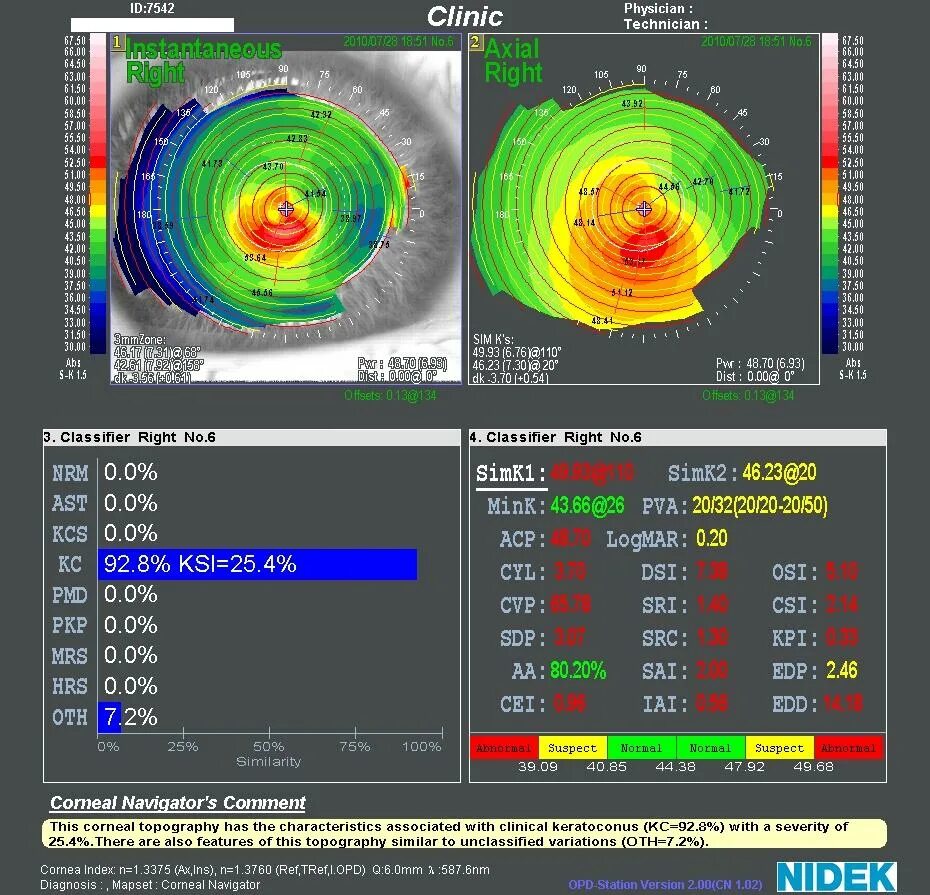The height and width of the screenshot is (895, 930).
Task: Click the '3mmZone:' readout on Instantaneous map
Action: (x=139, y=339)
